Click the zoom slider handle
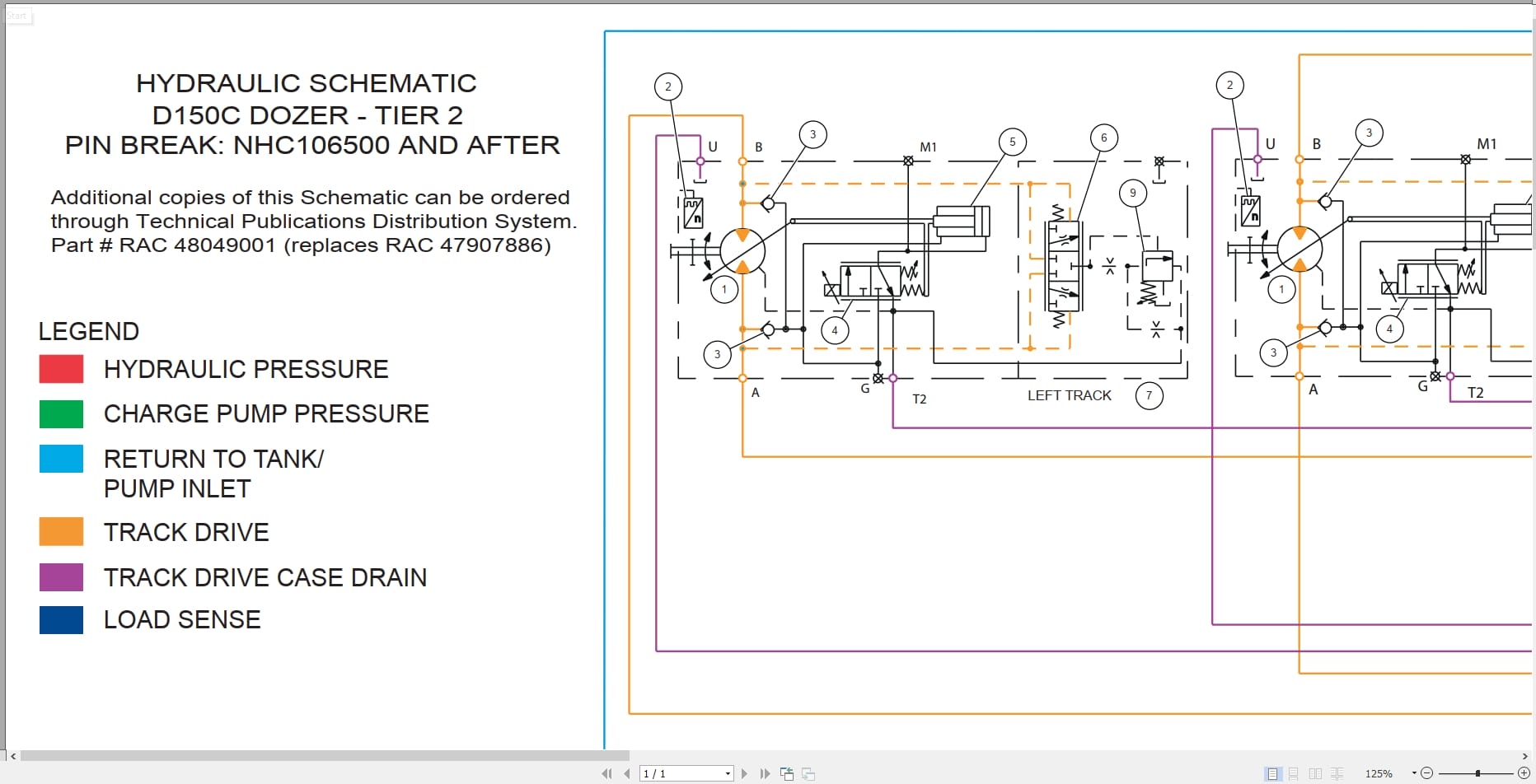This screenshot has width=1536, height=784. coord(1477,772)
